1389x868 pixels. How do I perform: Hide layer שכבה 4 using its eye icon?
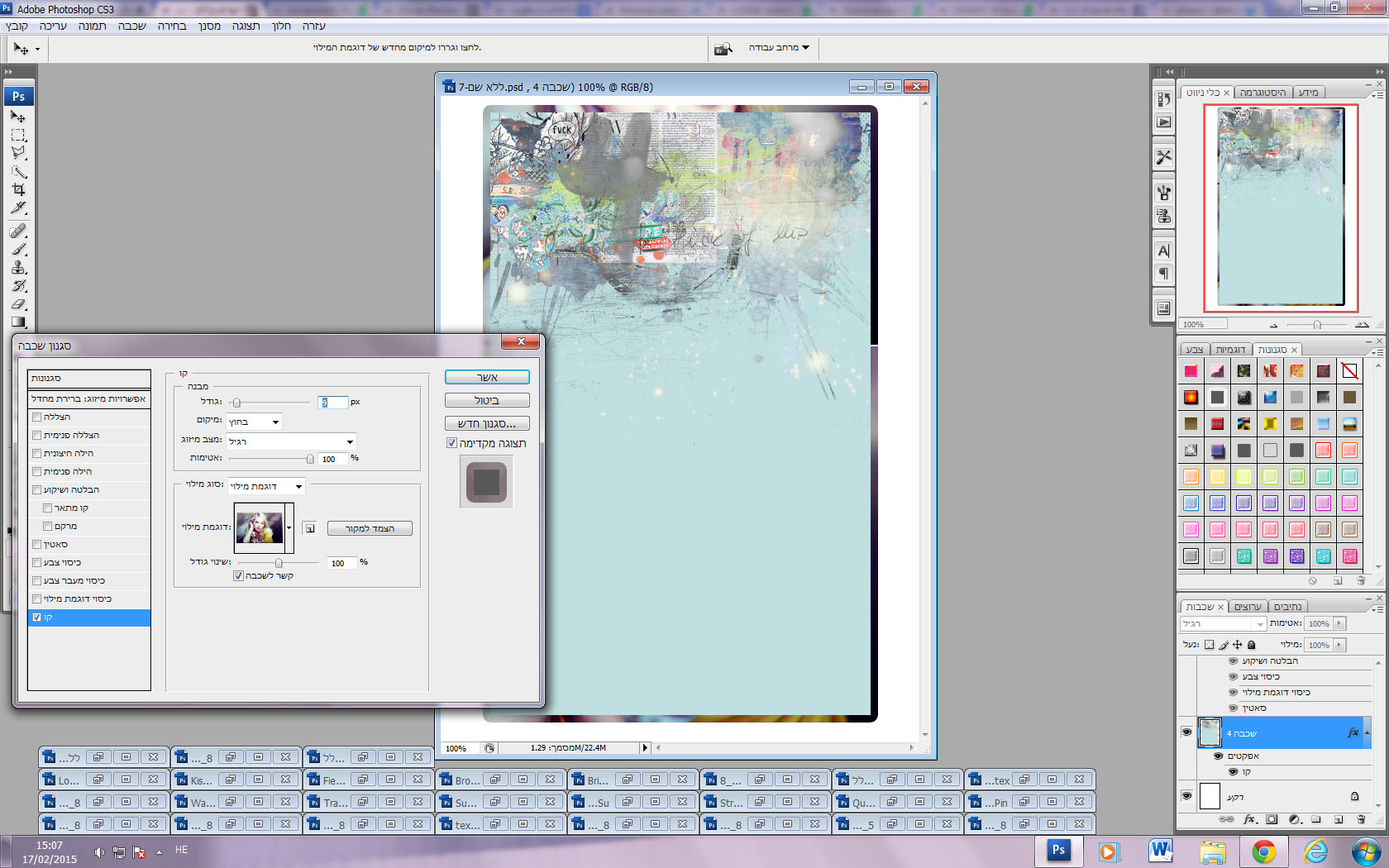tap(1186, 732)
